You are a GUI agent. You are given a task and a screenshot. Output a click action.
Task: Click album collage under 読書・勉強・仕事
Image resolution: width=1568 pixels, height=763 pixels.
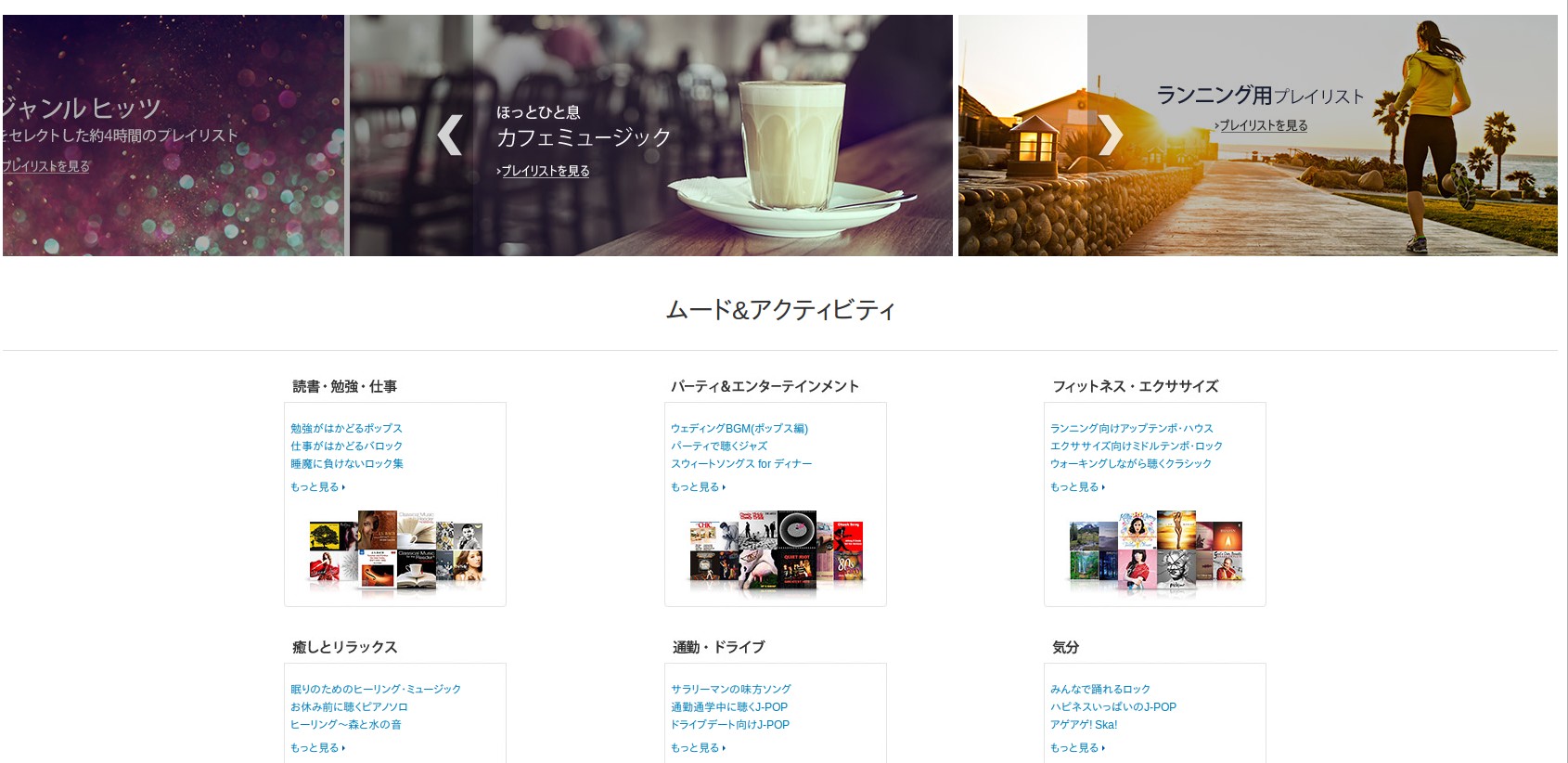pyautogui.click(x=395, y=550)
